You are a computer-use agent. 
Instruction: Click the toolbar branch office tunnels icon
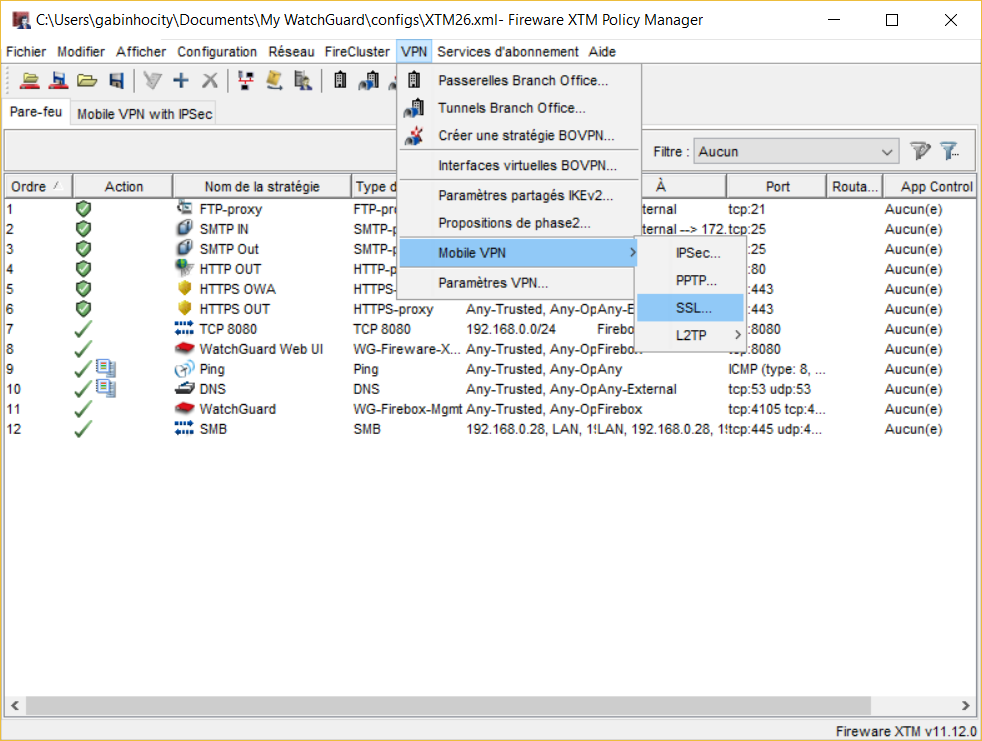point(369,80)
